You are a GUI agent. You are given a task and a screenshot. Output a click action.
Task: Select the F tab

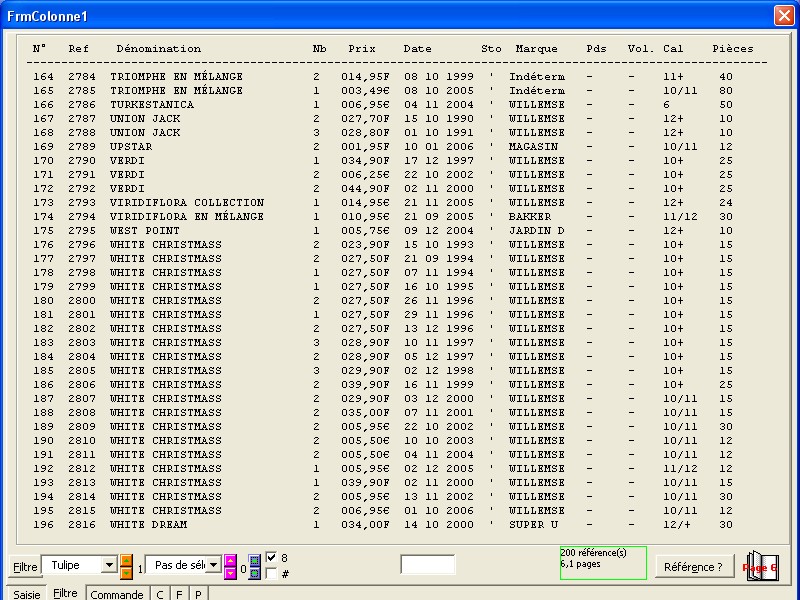click(x=179, y=594)
